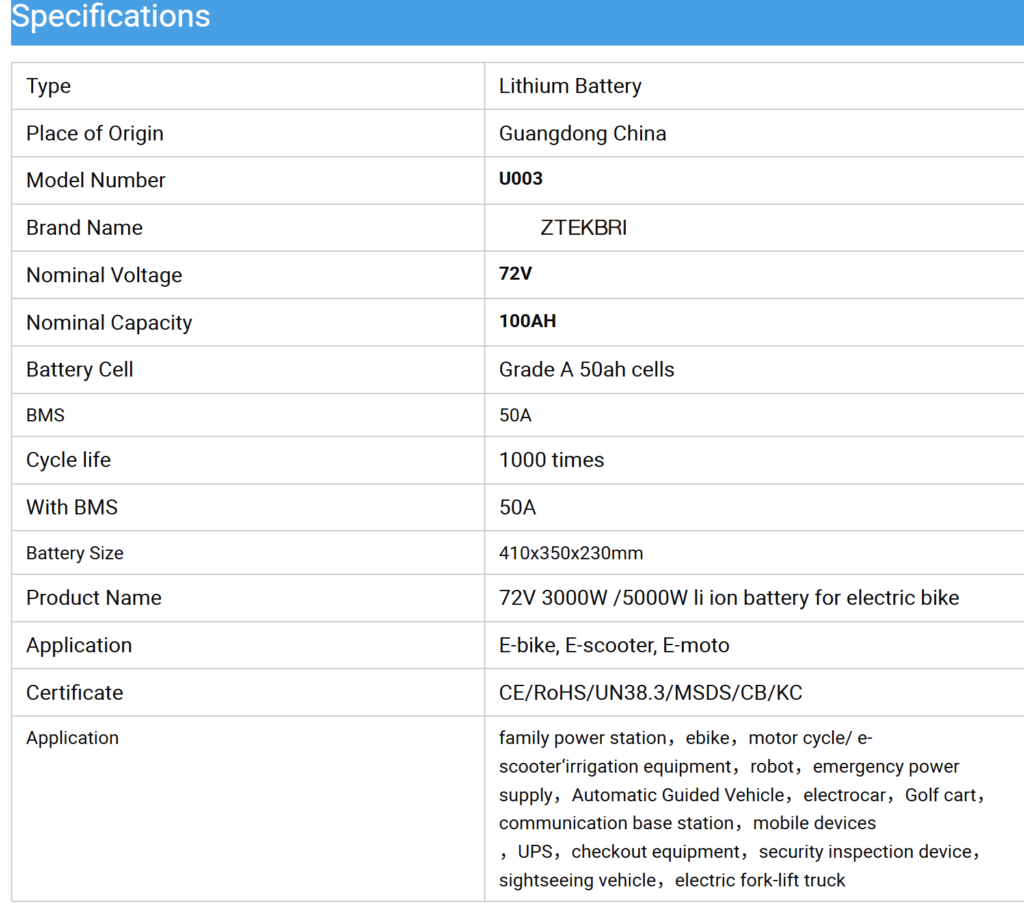The image size is (1024, 904).
Task: Click the Cycle life label
Action: (68, 460)
